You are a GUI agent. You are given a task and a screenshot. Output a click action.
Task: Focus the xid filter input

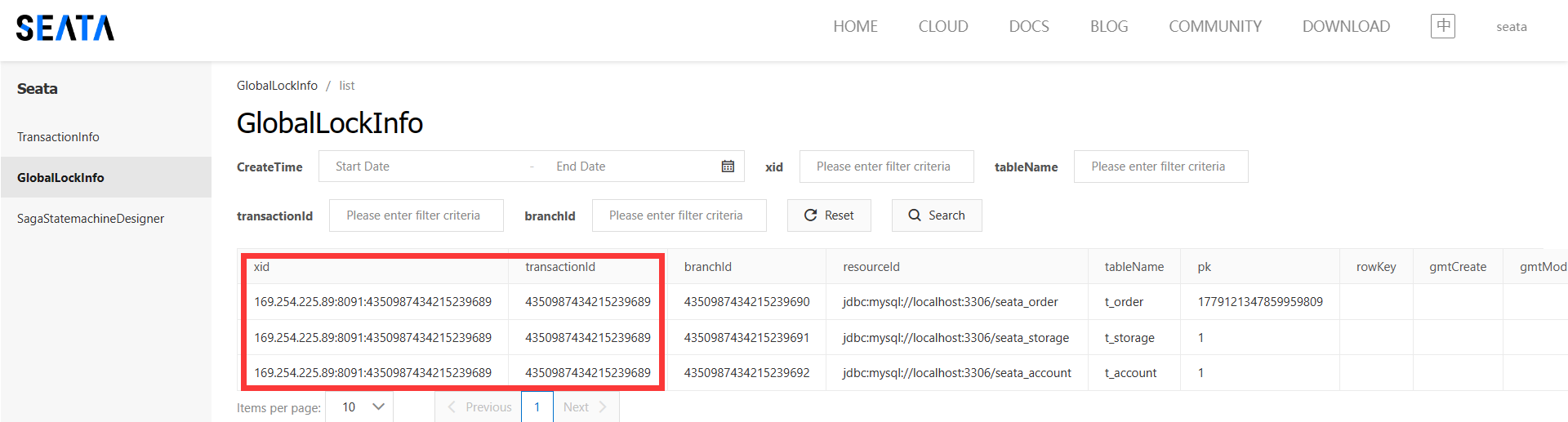point(887,167)
